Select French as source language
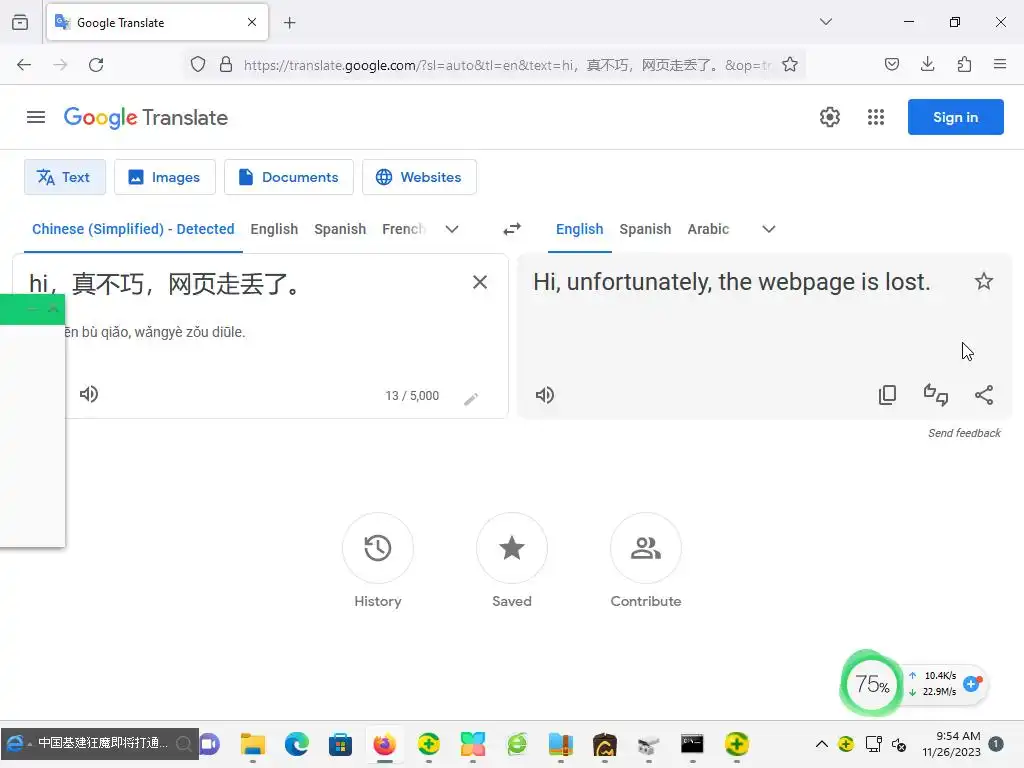The width and height of the screenshot is (1024, 768). pos(404,229)
